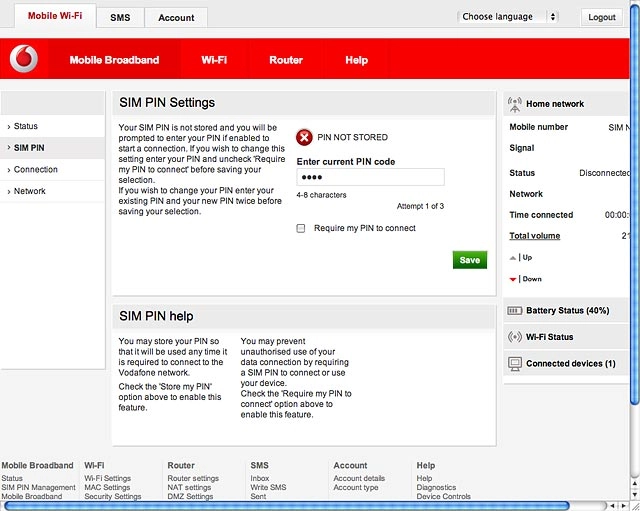Click the Home network antenna icon
The height and width of the screenshot is (511, 640).
515,104
